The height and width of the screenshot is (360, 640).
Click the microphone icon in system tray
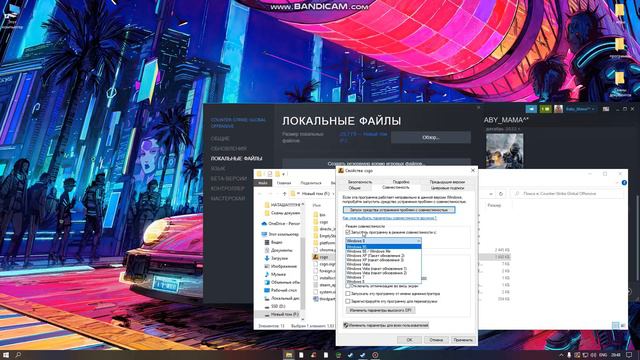[569, 355]
